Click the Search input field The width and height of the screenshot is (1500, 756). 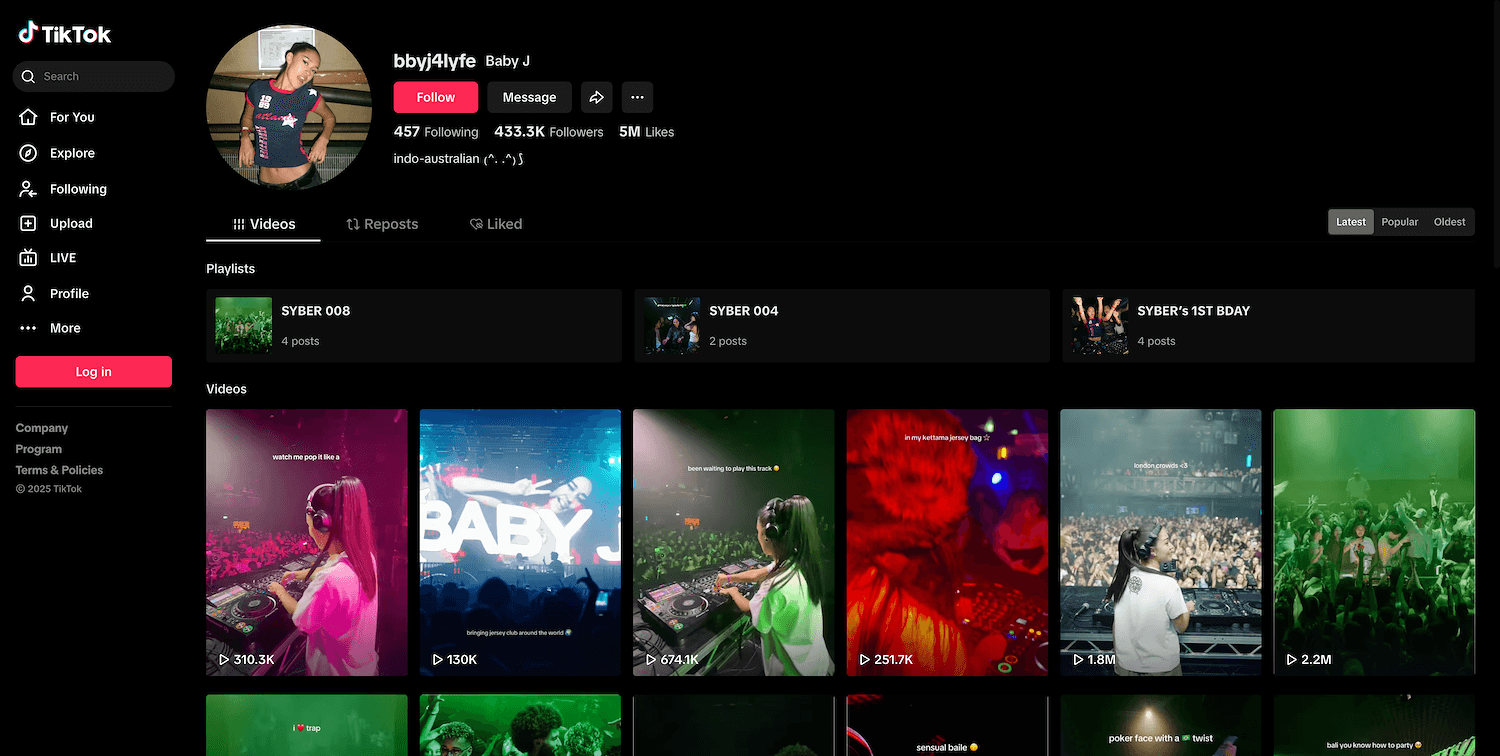100,76
